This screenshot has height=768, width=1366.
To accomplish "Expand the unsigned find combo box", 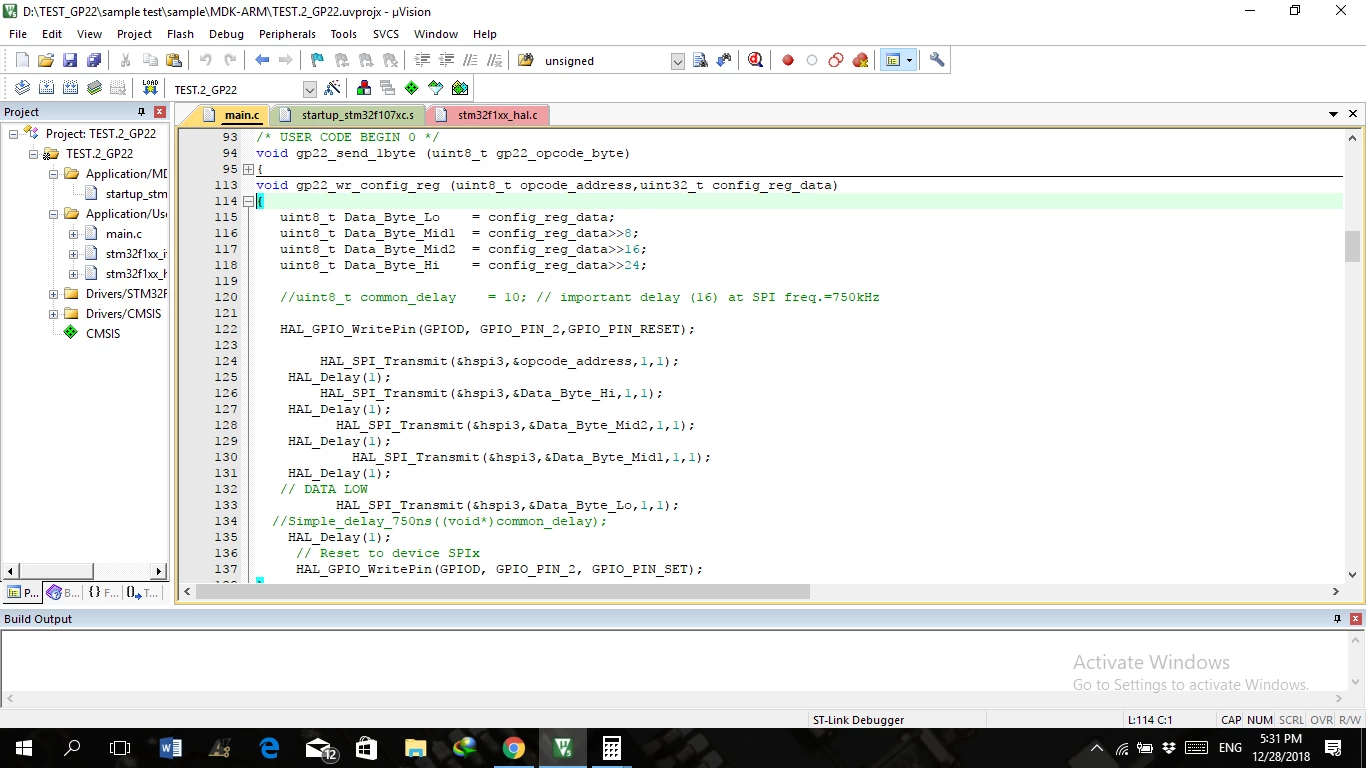I will [x=677, y=61].
